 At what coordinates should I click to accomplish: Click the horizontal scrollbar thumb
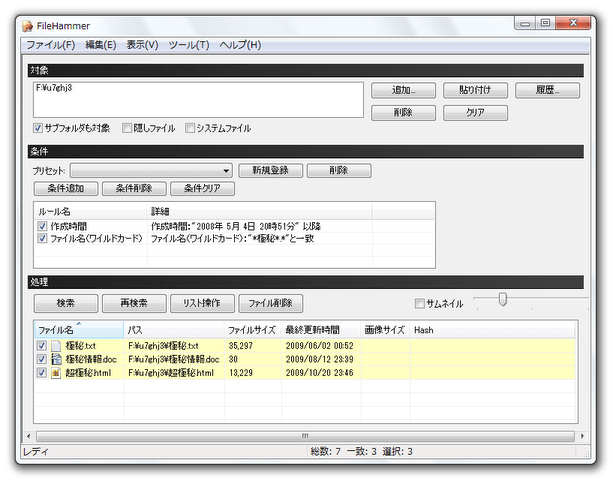pyautogui.click(x=305, y=436)
